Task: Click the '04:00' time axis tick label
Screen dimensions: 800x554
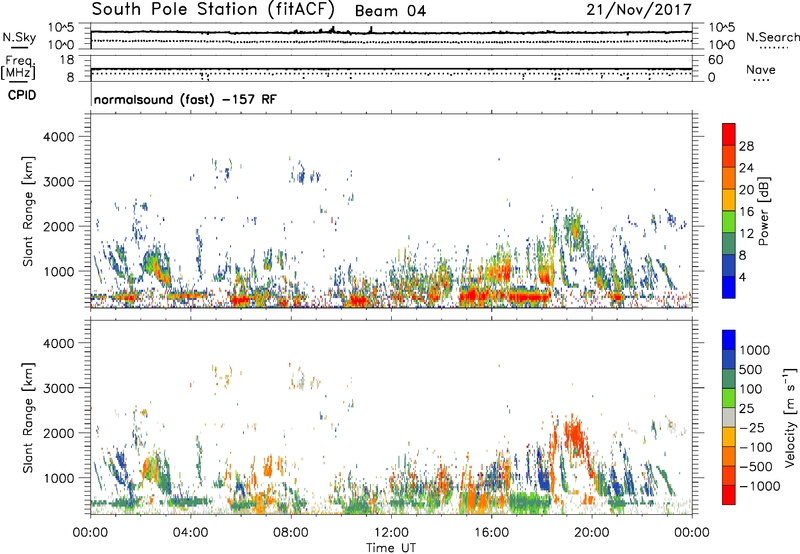Action: click(191, 533)
